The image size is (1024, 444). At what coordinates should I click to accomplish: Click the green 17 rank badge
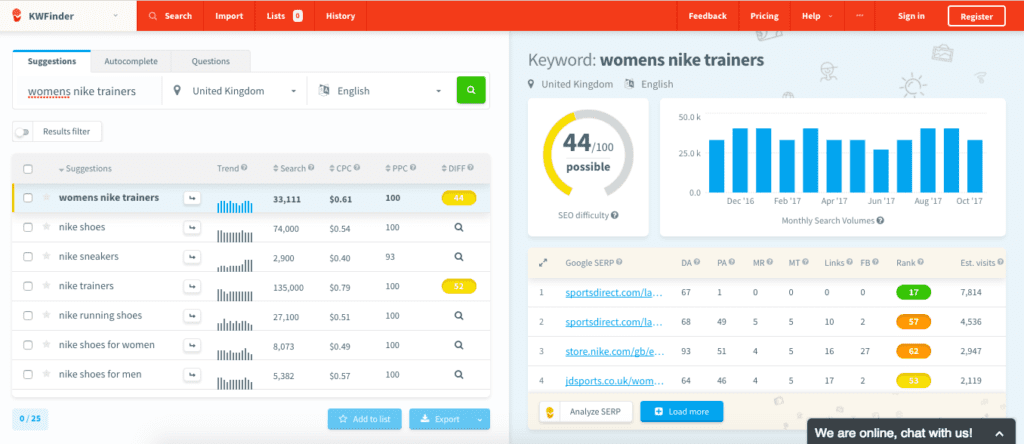tap(913, 293)
